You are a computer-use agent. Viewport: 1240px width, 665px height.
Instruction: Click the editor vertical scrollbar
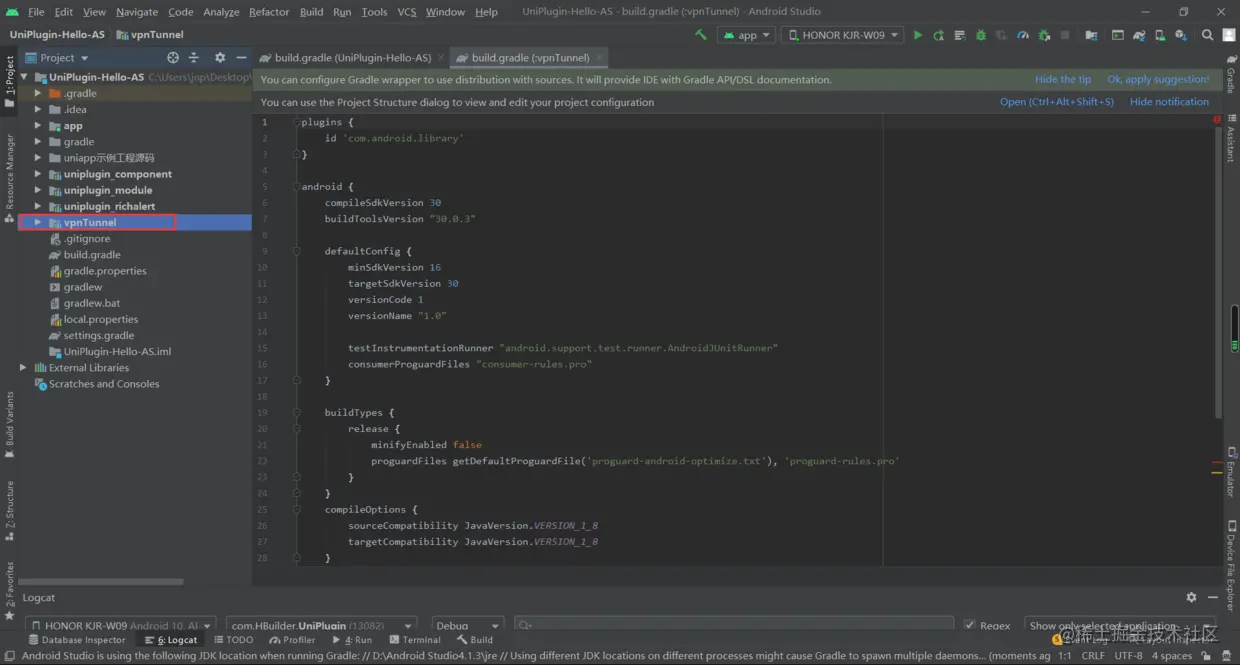[1217, 270]
